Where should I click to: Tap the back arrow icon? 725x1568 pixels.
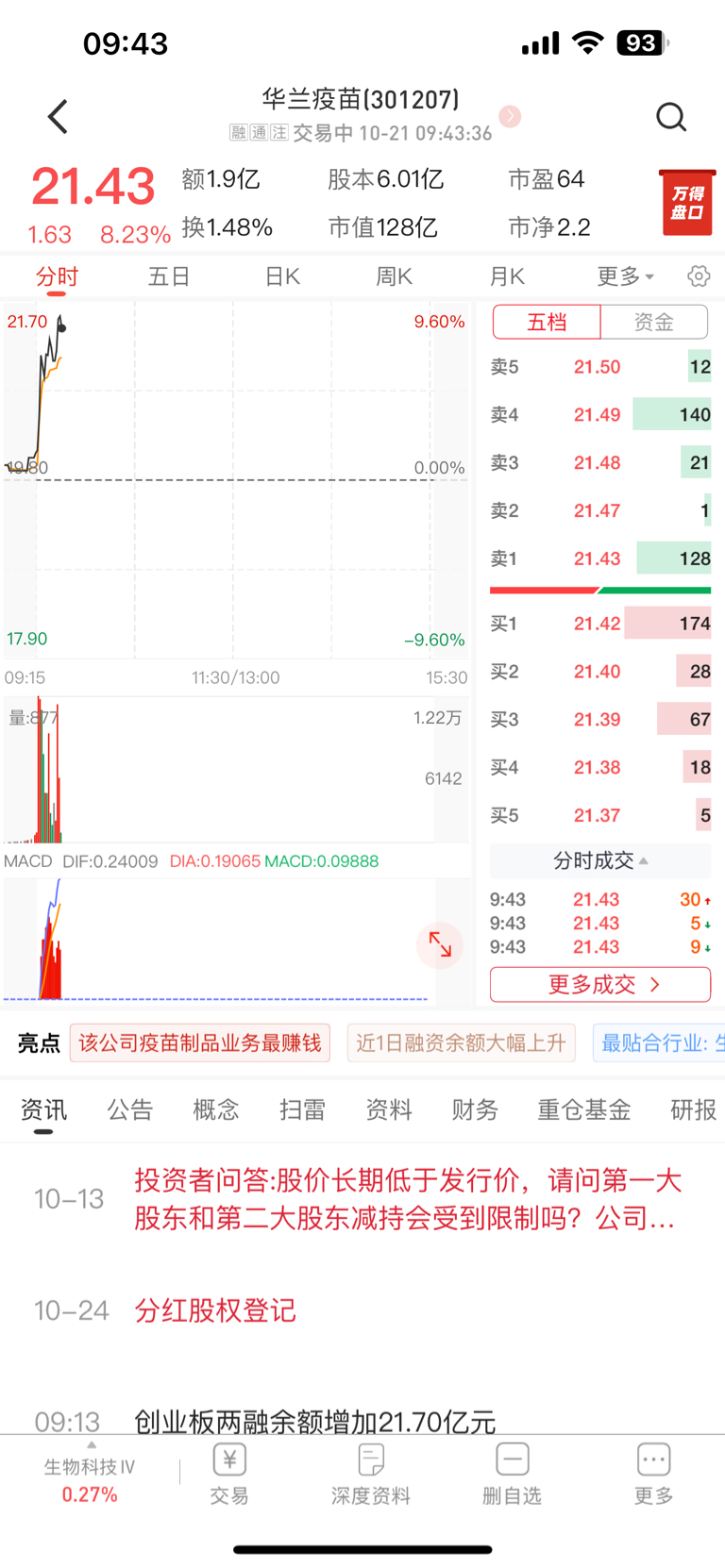coord(59,117)
